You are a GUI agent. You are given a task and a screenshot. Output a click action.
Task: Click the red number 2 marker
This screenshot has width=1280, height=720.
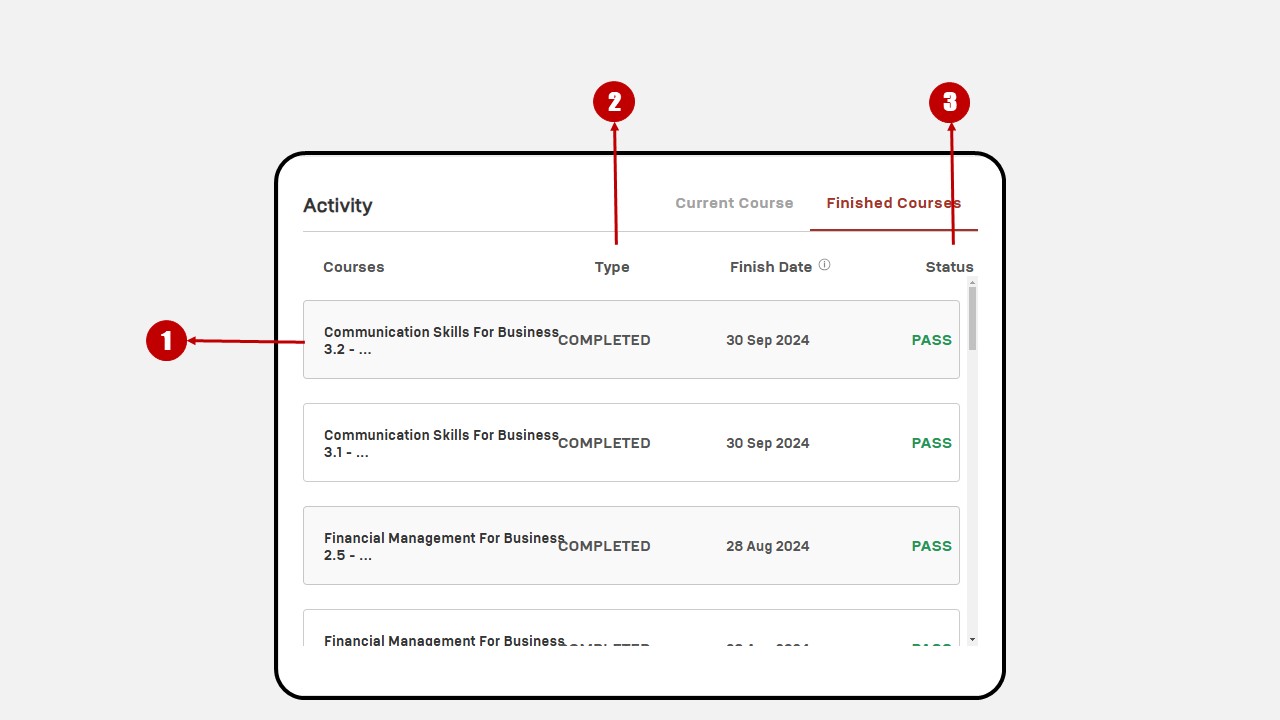614,102
